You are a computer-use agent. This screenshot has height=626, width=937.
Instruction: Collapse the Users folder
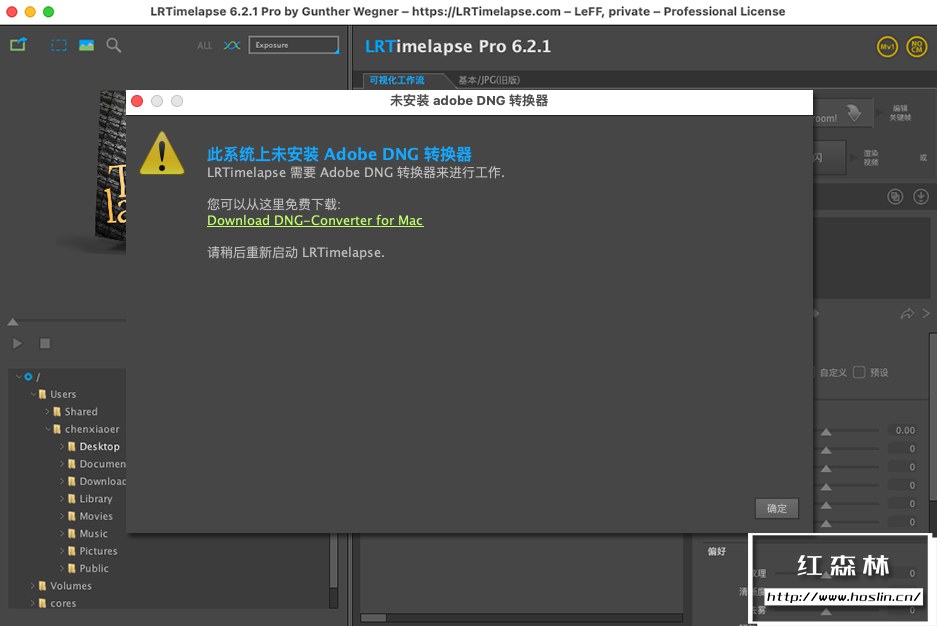click(x=33, y=394)
